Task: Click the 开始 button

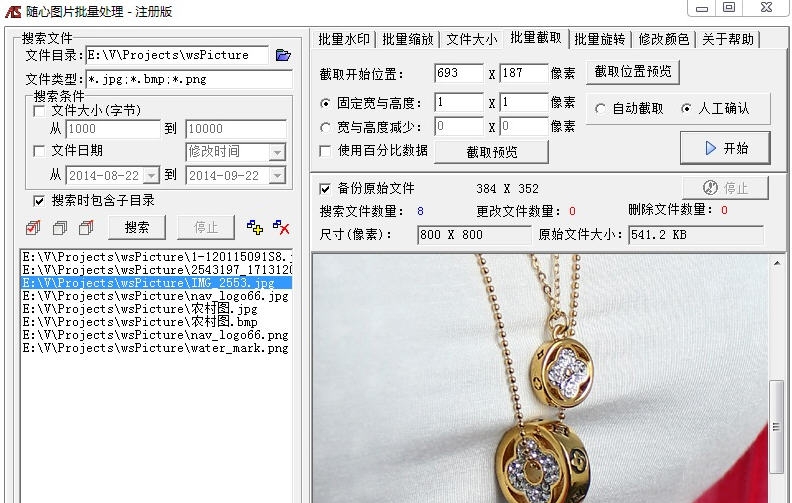Action: coord(725,148)
